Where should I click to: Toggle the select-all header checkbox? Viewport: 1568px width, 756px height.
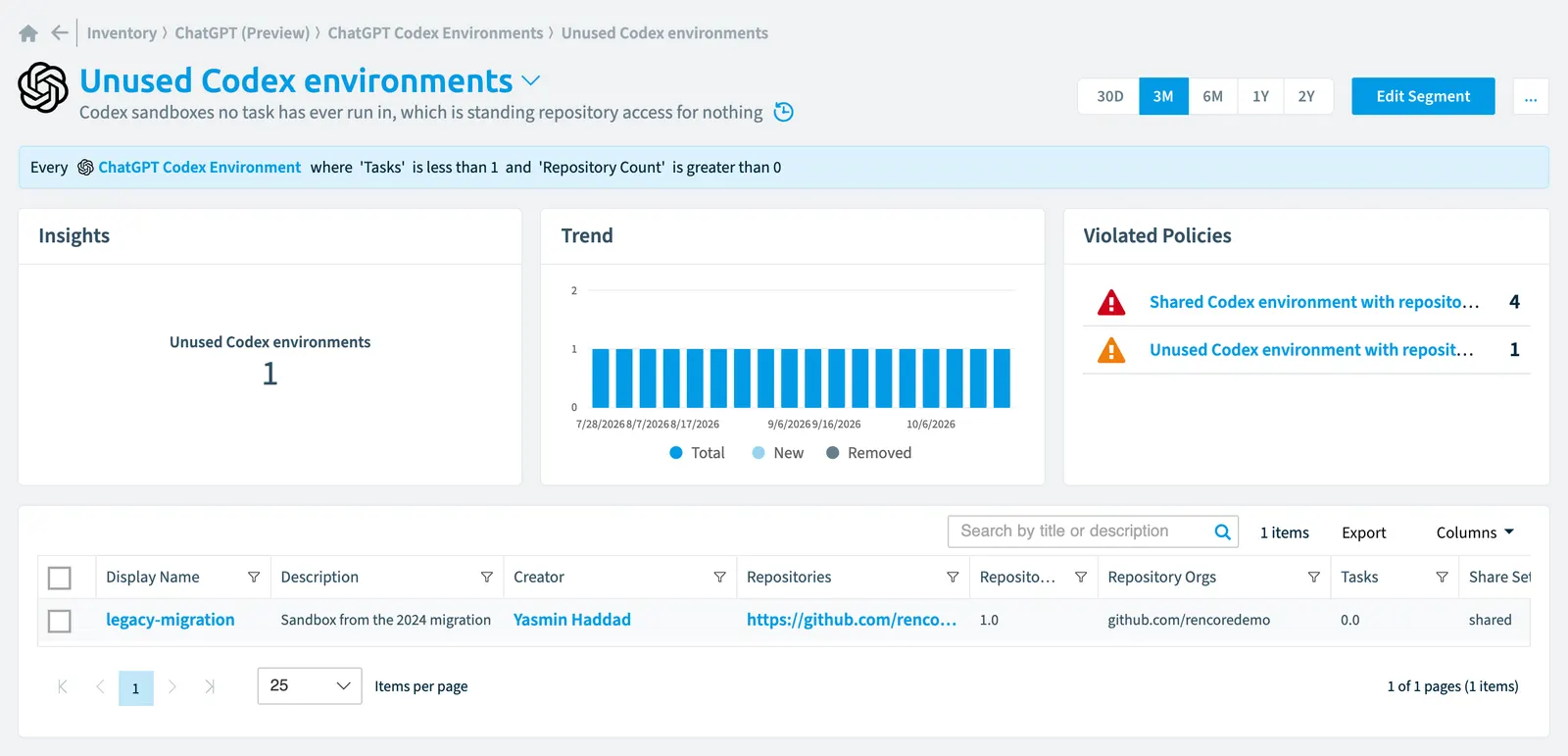(x=60, y=578)
